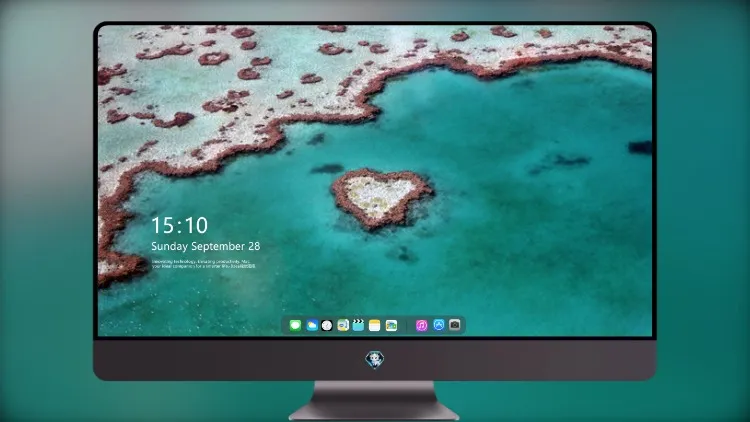This screenshot has width=750, height=422.
Task: Open the green Messages app in dock
Action: pos(295,325)
